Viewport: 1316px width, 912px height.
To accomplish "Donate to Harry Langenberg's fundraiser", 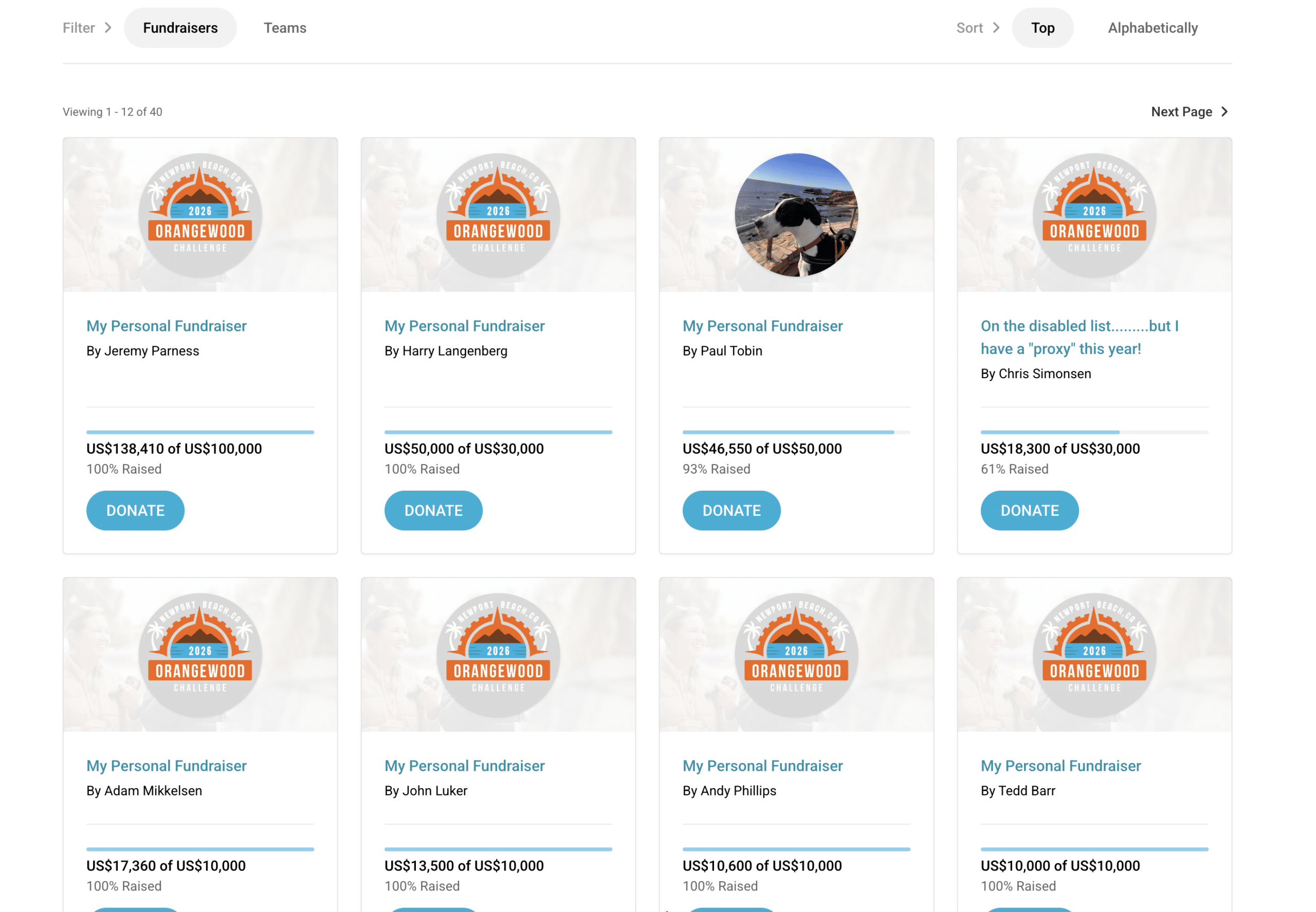I will (433, 510).
